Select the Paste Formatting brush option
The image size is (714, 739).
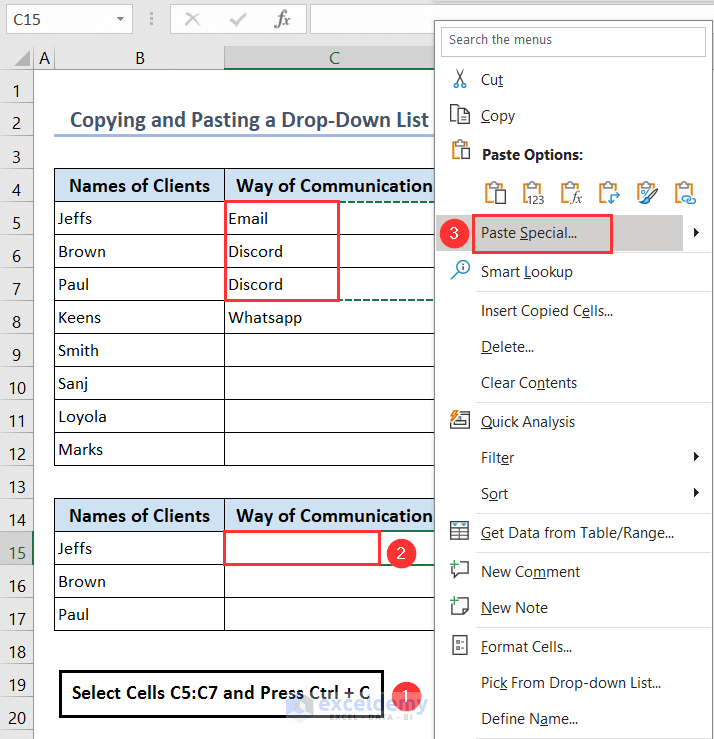[x=647, y=192]
